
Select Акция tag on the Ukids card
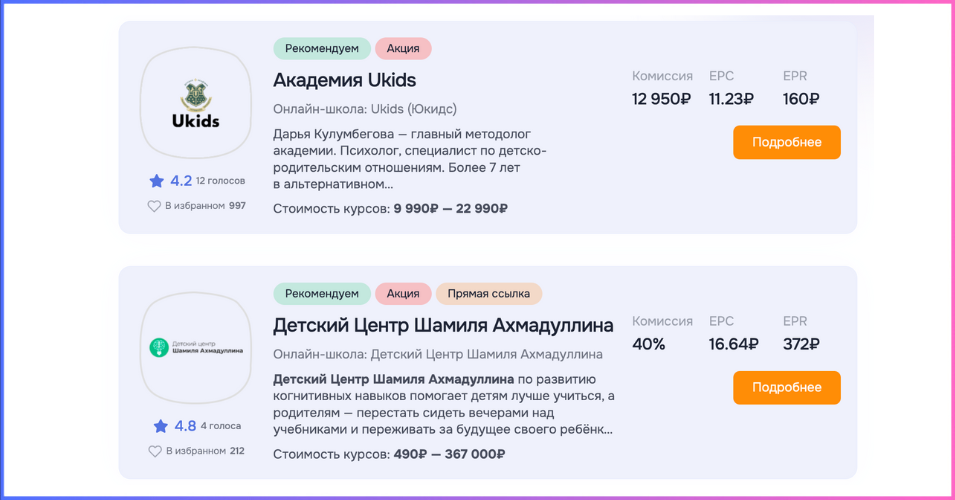click(x=403, y=48)
